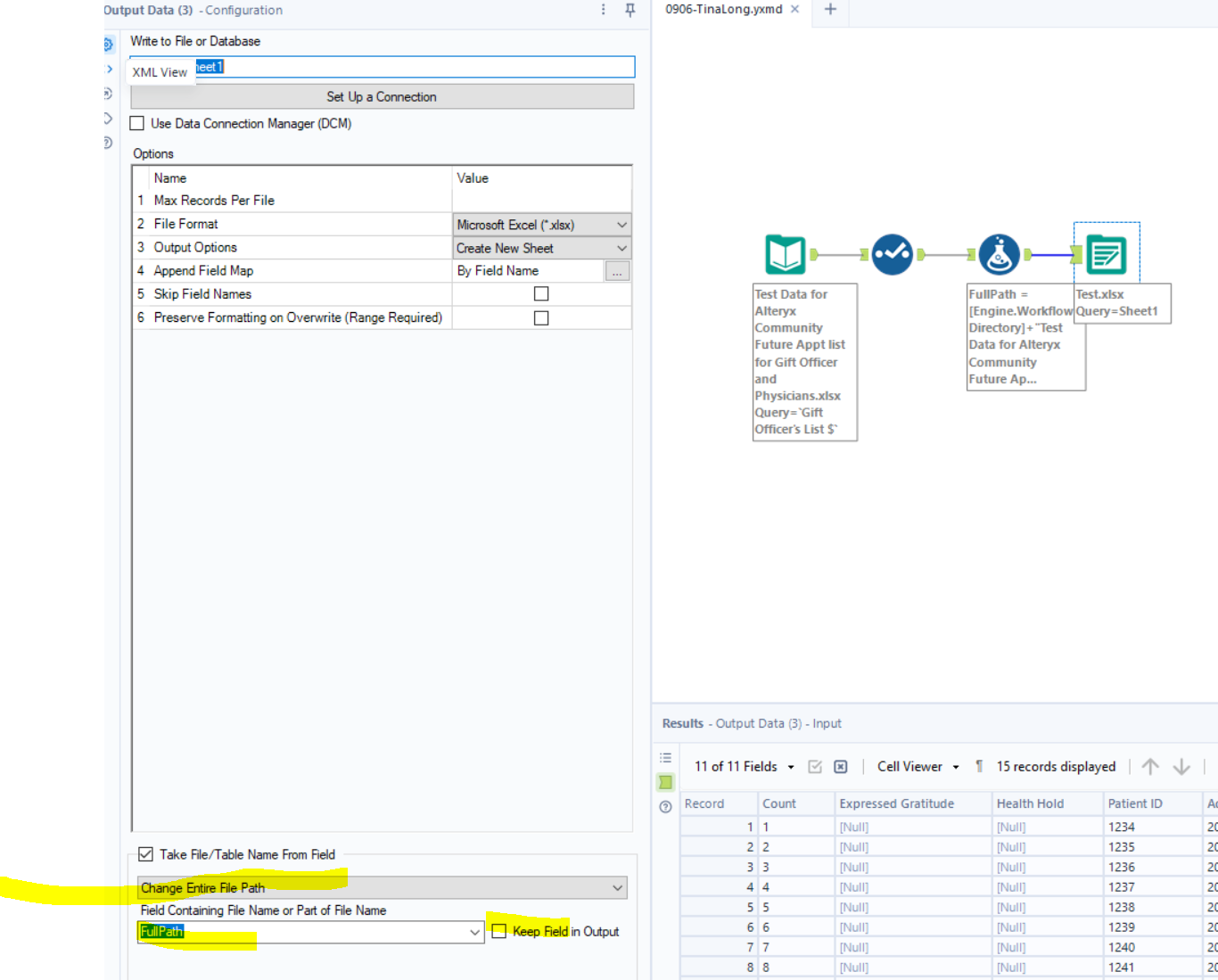Viewport: 1218px width, 980px height.
Task: Click the up arrow in Results
Action: point(1150,767)
